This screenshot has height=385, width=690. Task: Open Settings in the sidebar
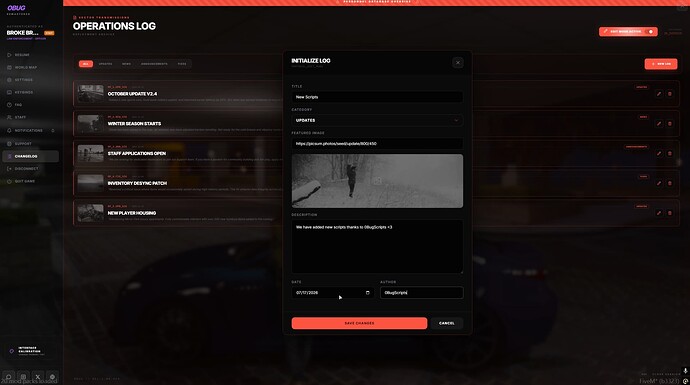coord(30,80)
